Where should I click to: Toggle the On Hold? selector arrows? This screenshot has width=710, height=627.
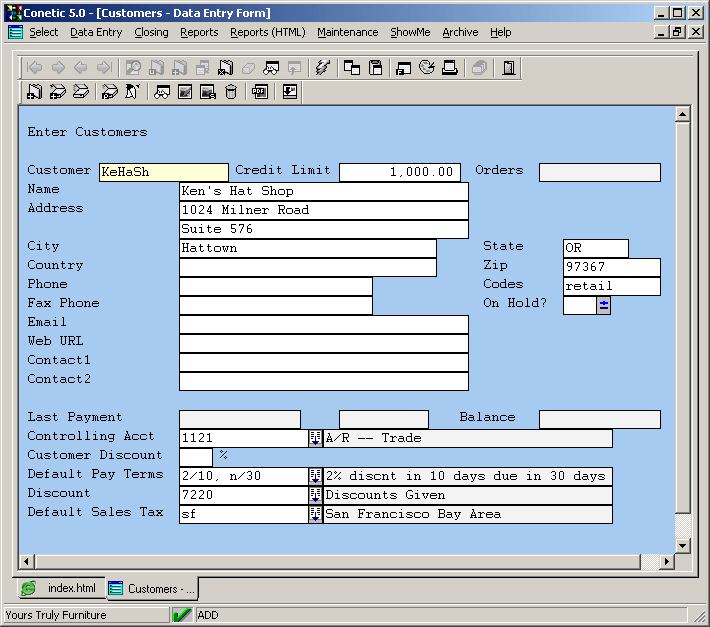(x=603, y=305)
